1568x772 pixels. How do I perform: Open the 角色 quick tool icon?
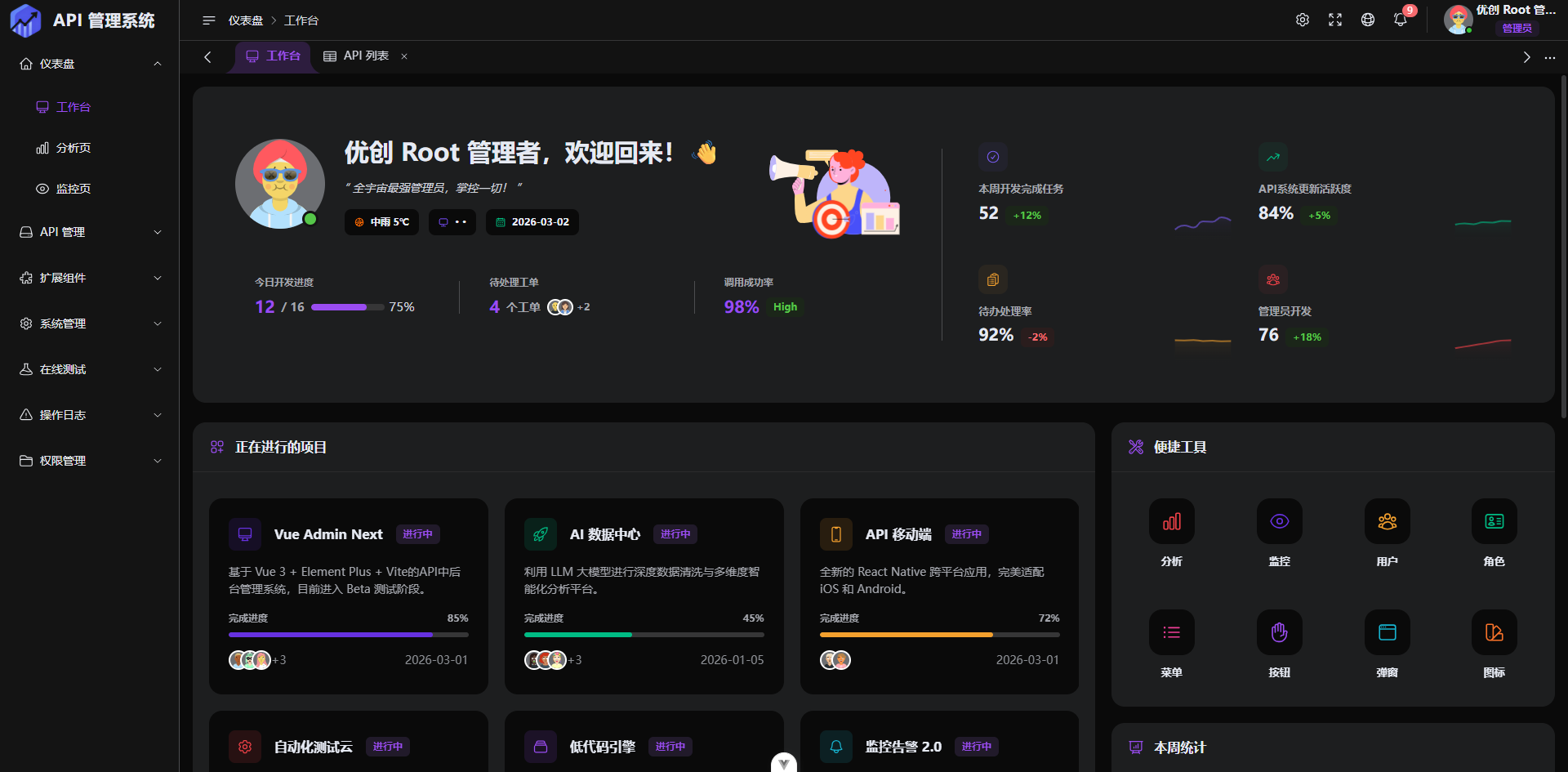[1494, 521]
